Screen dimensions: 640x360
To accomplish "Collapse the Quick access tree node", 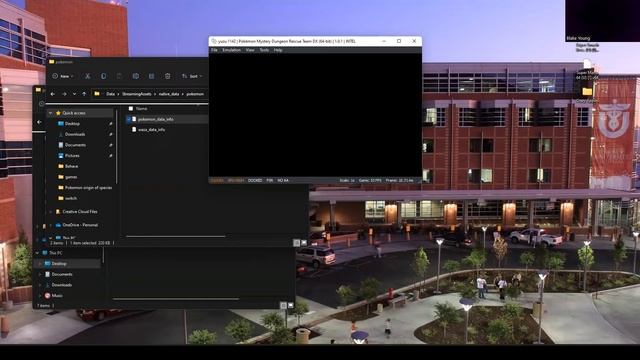I will click(51, 113).
